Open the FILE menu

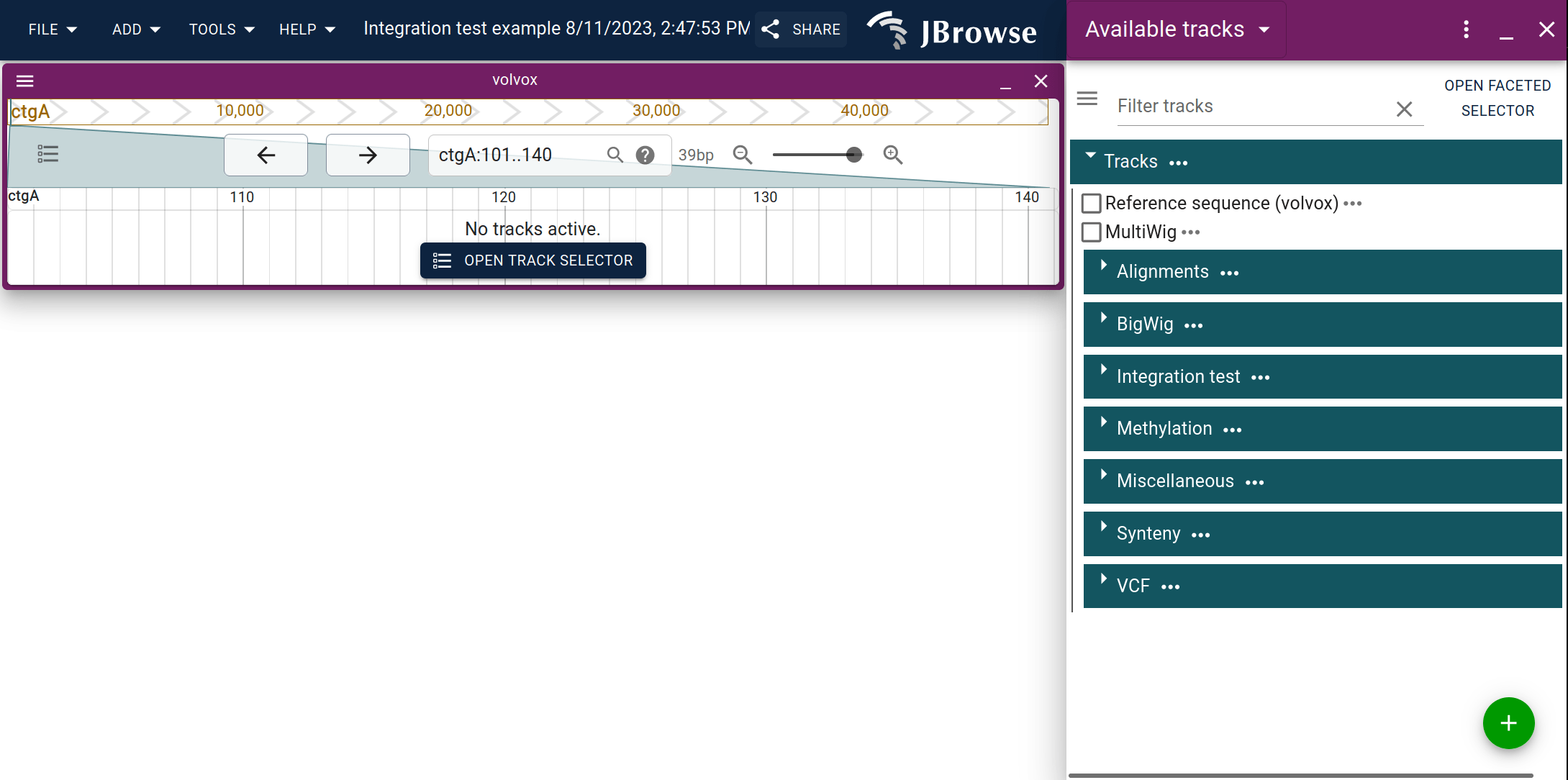[x=53, y=30]
